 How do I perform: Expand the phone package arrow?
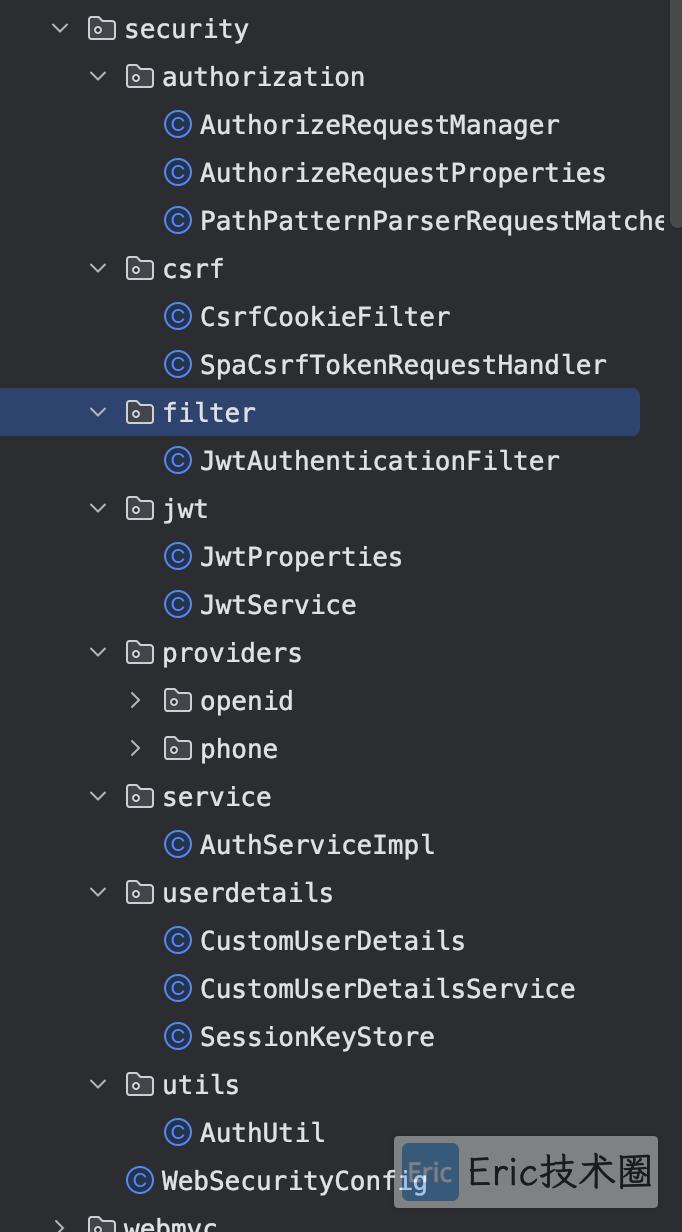pyautogui.click(x=136, y=749)
